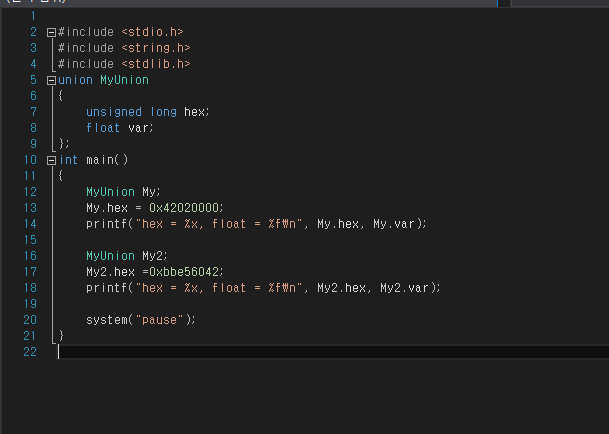
Task: Click the My2 variable declaration on line 16
Action: point(152,256)
